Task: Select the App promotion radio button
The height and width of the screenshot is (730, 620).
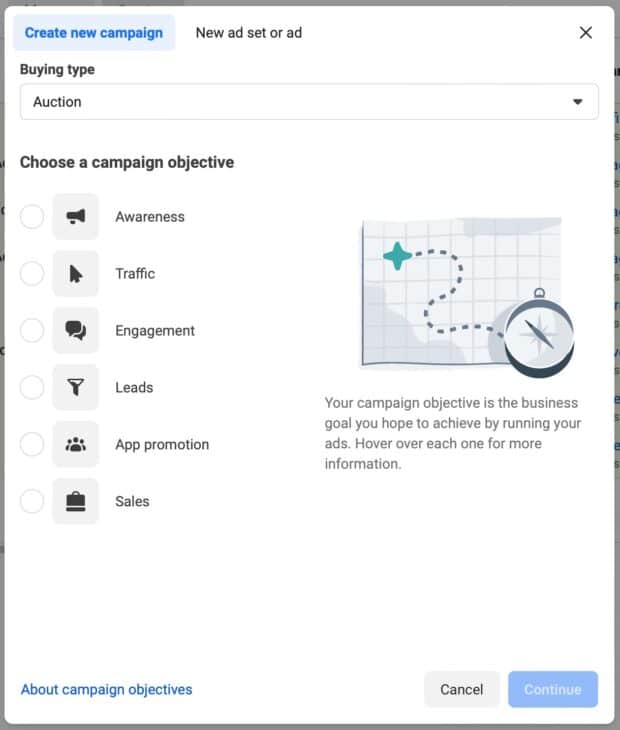Action: pos(32,445)
